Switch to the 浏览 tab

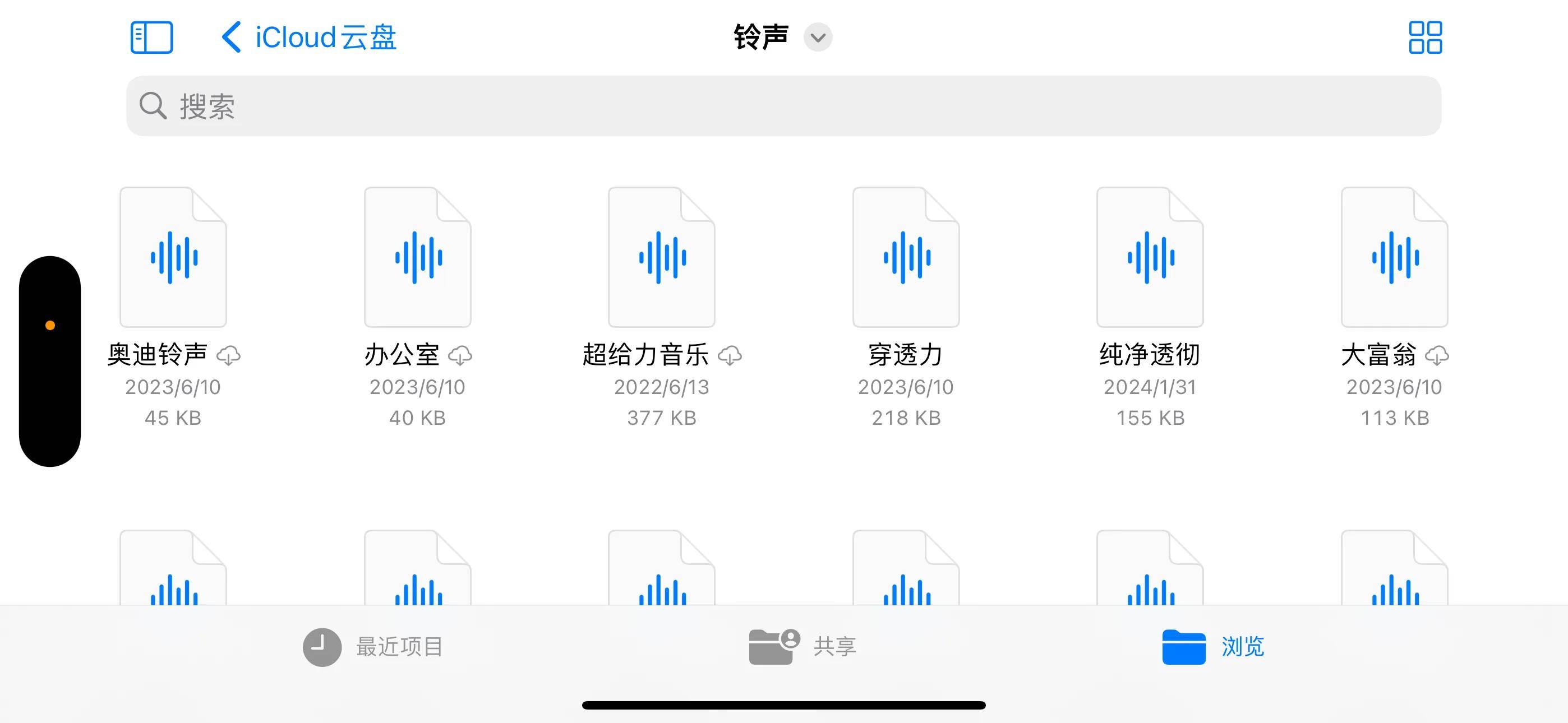(x=1213, y=647)
